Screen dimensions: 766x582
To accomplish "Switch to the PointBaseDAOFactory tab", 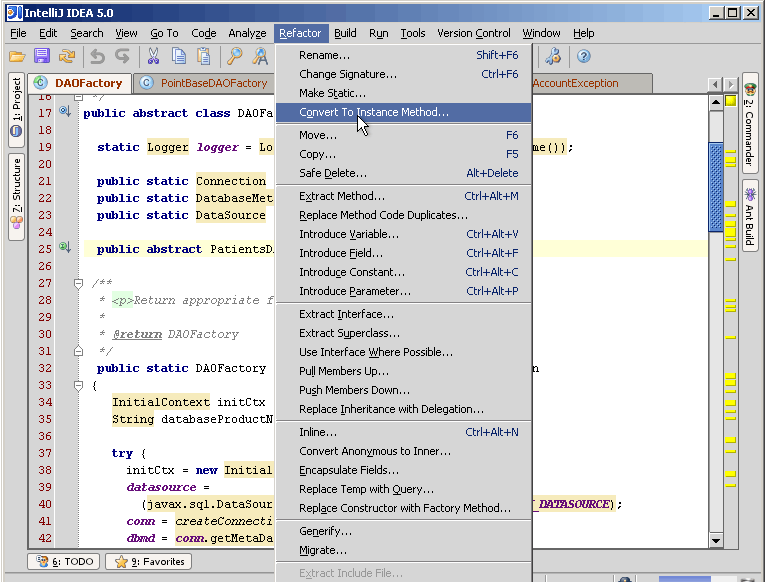I will click(x=206, y=83).
